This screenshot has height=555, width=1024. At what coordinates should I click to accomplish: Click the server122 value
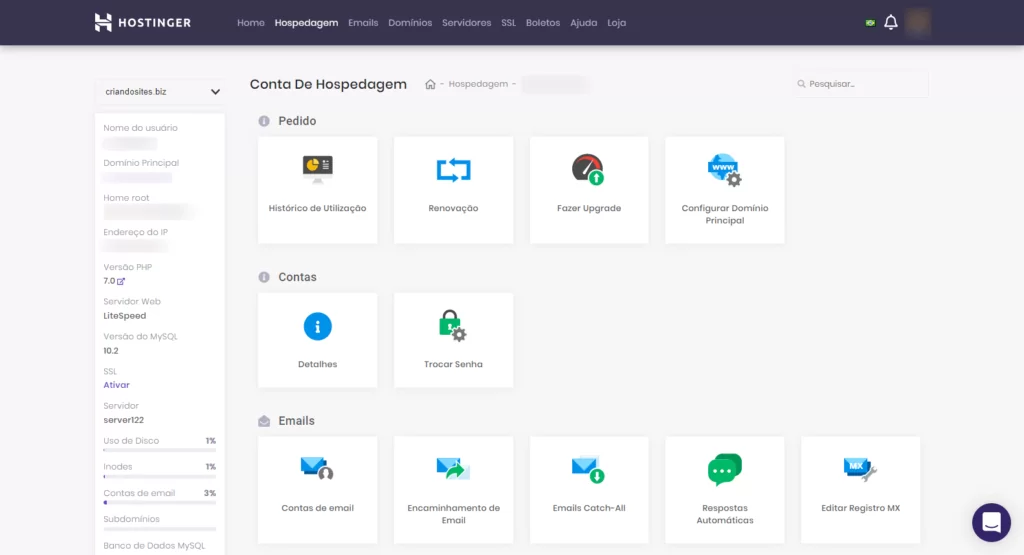tap(123, 420)
